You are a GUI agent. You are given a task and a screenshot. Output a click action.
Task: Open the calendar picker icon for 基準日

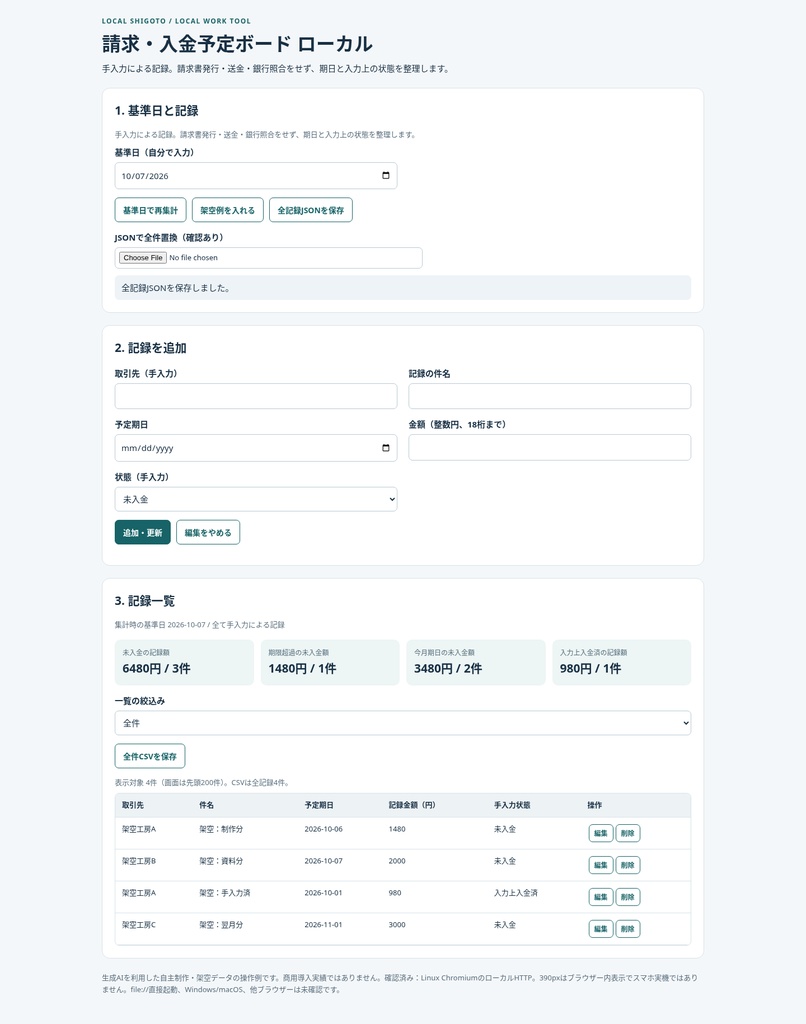click(385, 176)
